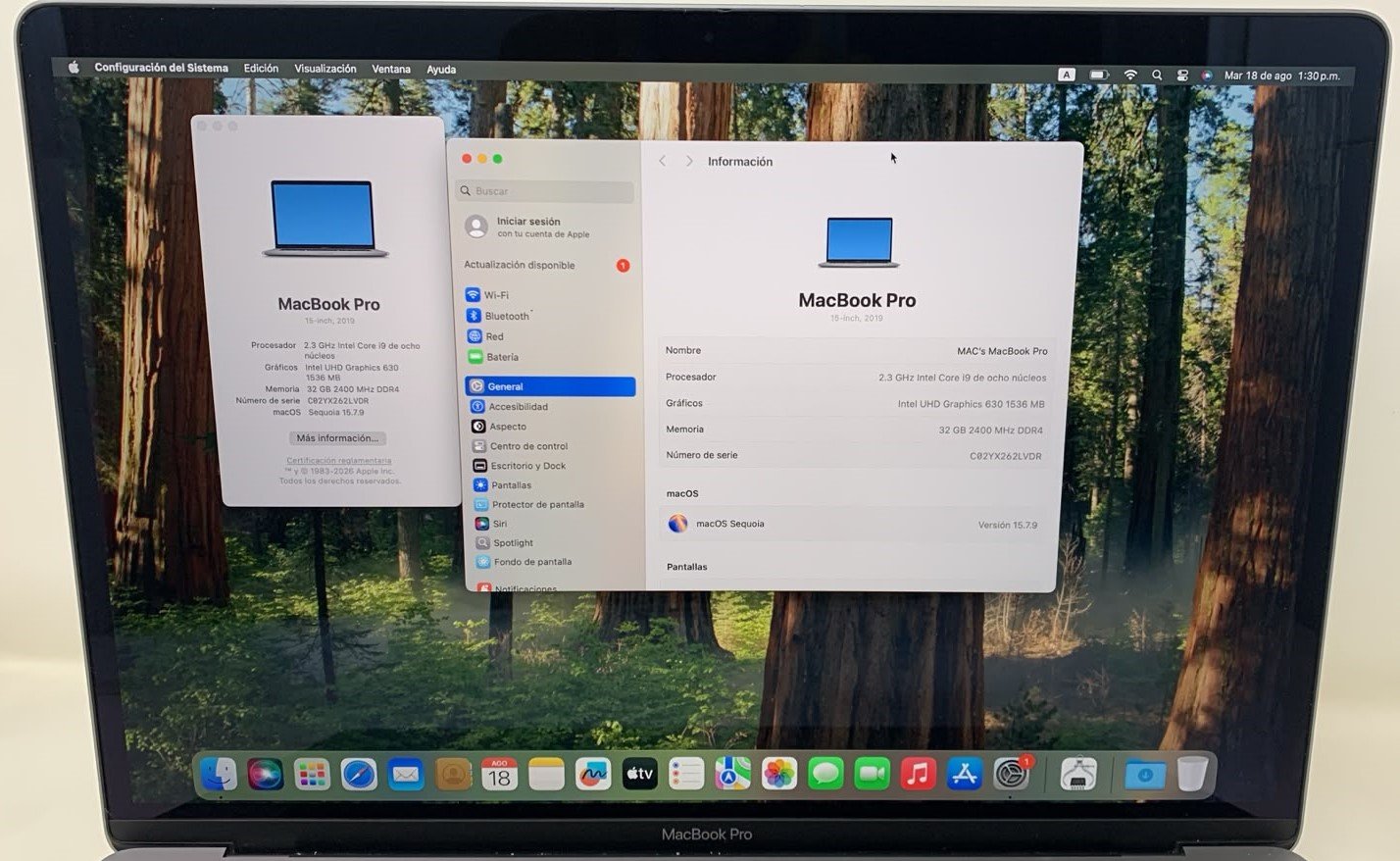The width and height of the screenshot is (1400, 861).
Task: Open System Information app in Dock
Action: point(1078,775)
